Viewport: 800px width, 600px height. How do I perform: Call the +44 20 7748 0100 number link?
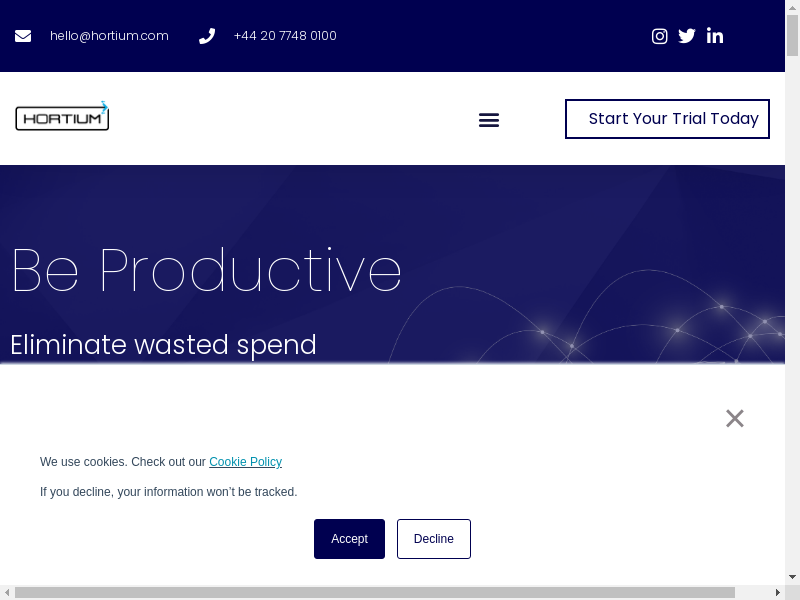[x=285, y=36]
